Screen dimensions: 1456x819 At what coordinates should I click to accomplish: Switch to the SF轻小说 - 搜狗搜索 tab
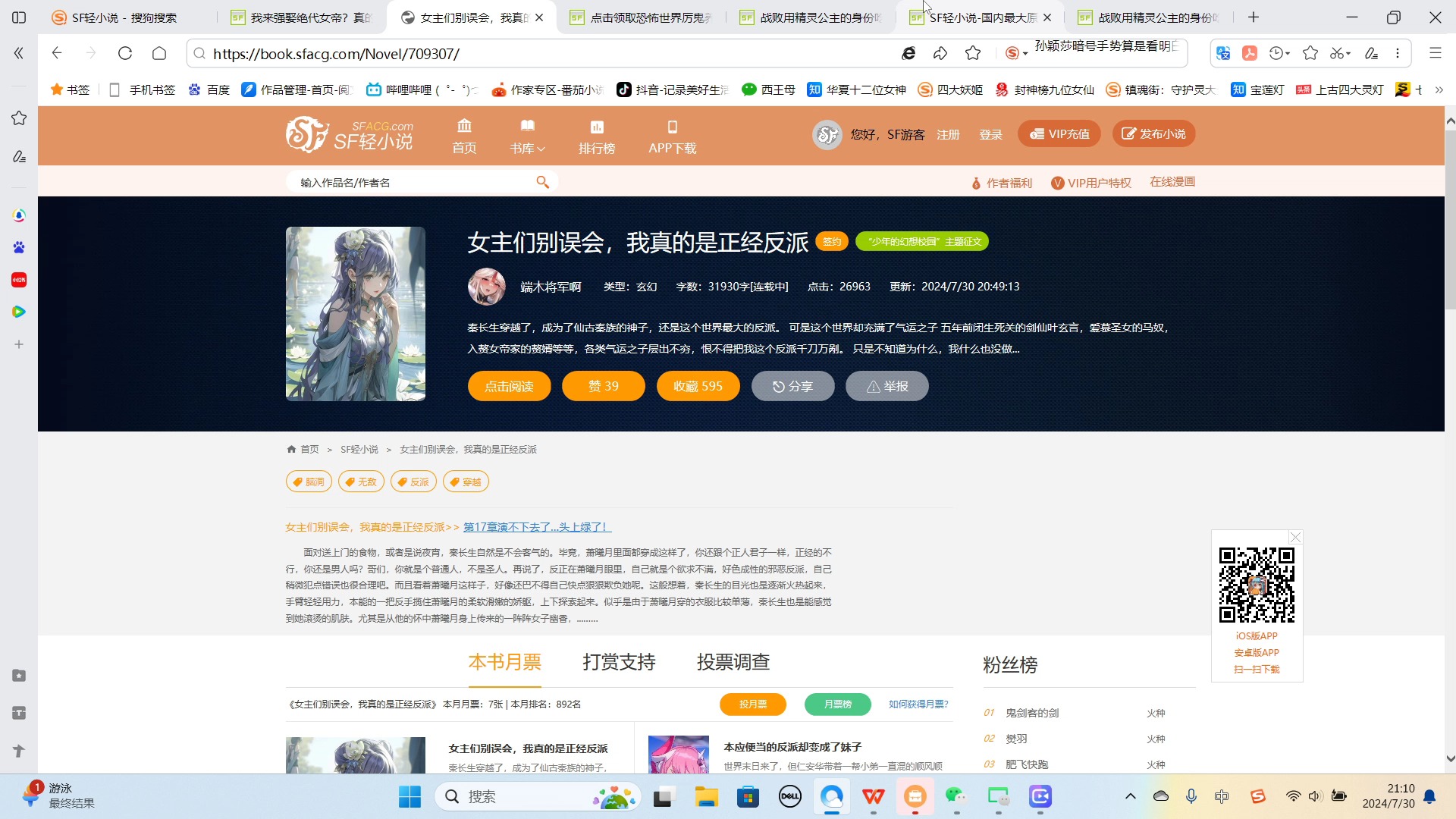click(x=125, y=17)
